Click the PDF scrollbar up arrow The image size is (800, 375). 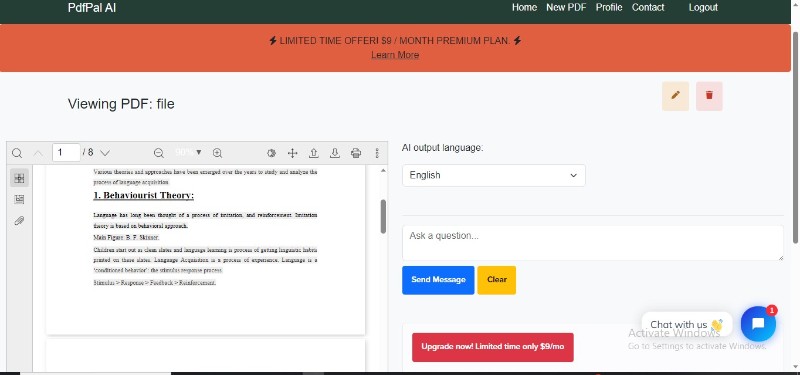pyautogui.click(x=383, y=170)
